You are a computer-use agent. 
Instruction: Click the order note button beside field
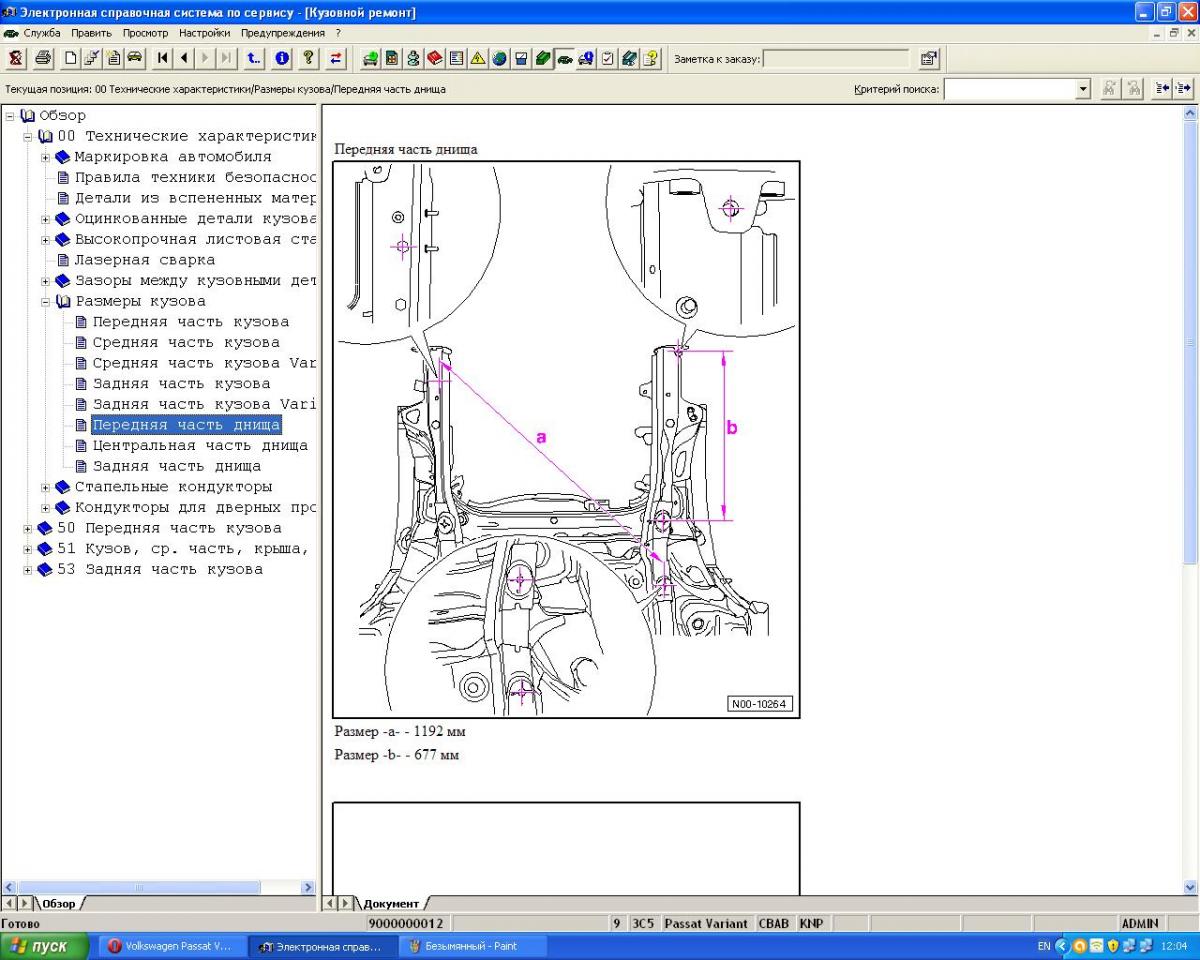pos(929,59)
